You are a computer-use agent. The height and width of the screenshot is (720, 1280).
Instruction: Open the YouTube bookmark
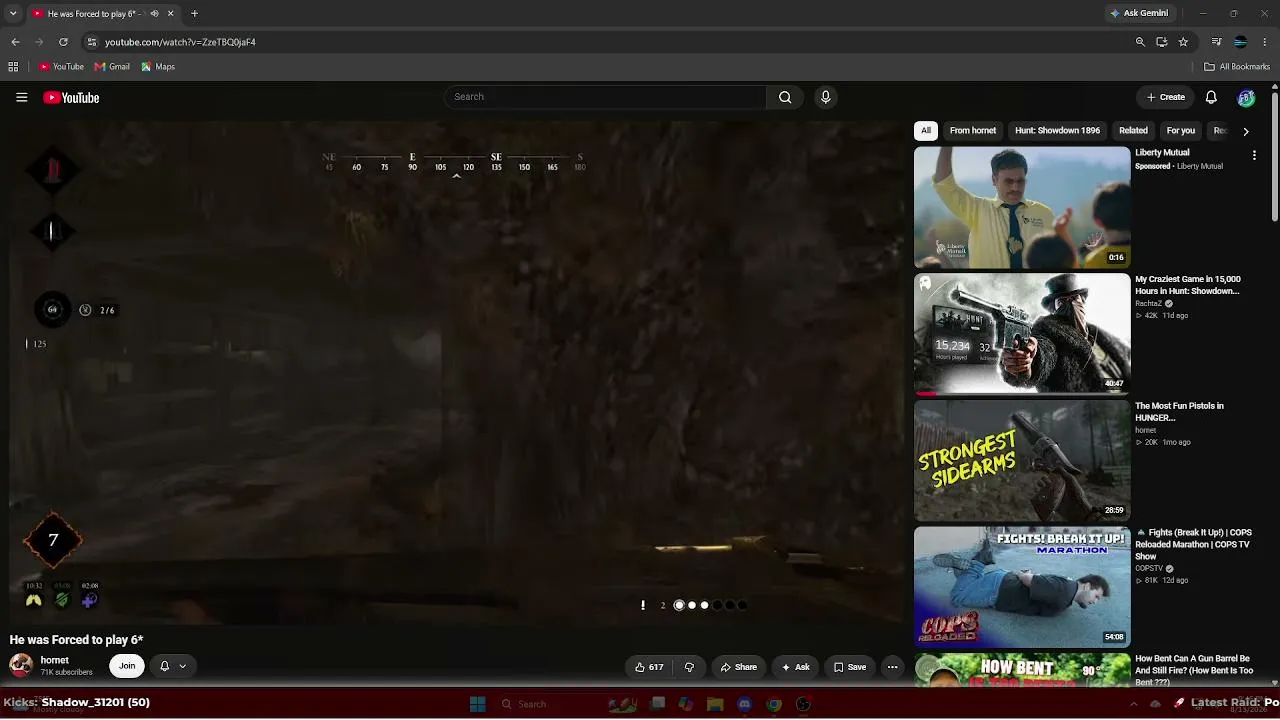(61, 67)
